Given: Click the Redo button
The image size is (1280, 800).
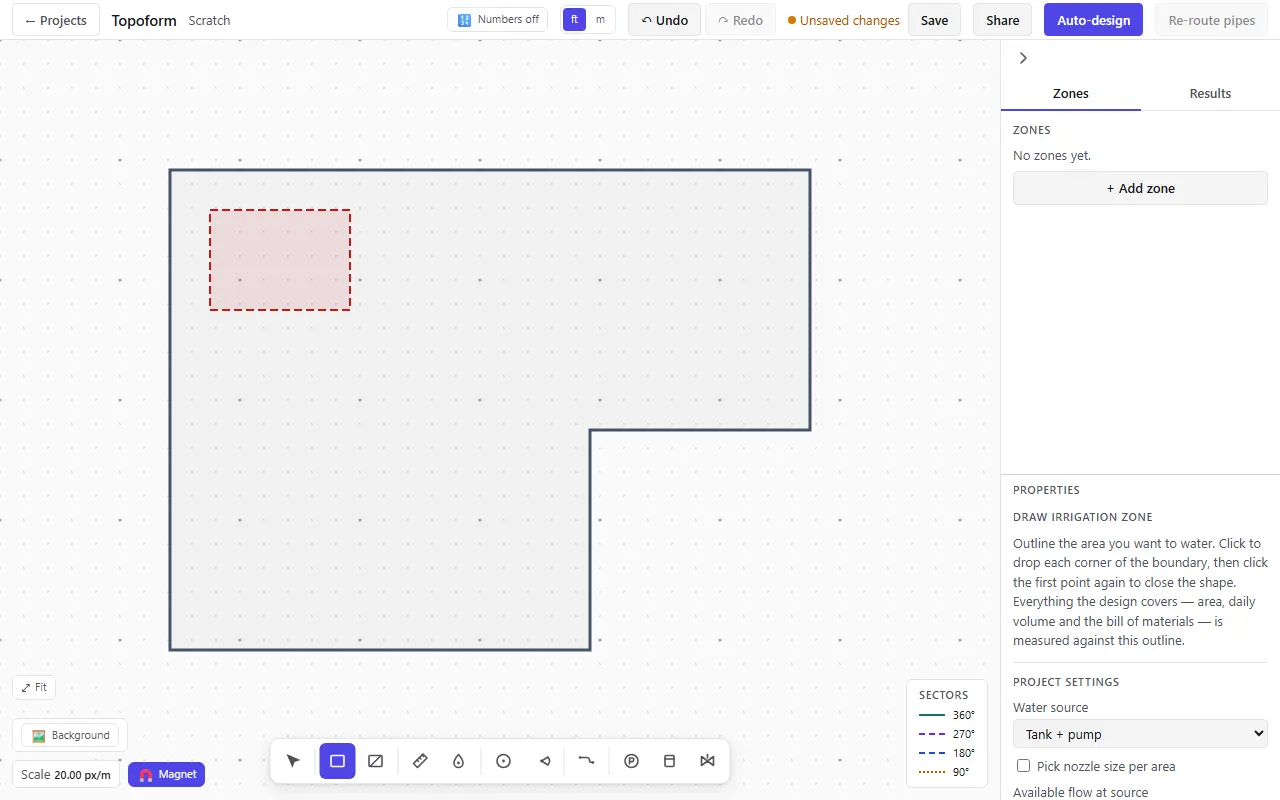Looking at the screenshot, I should point(740,20).
